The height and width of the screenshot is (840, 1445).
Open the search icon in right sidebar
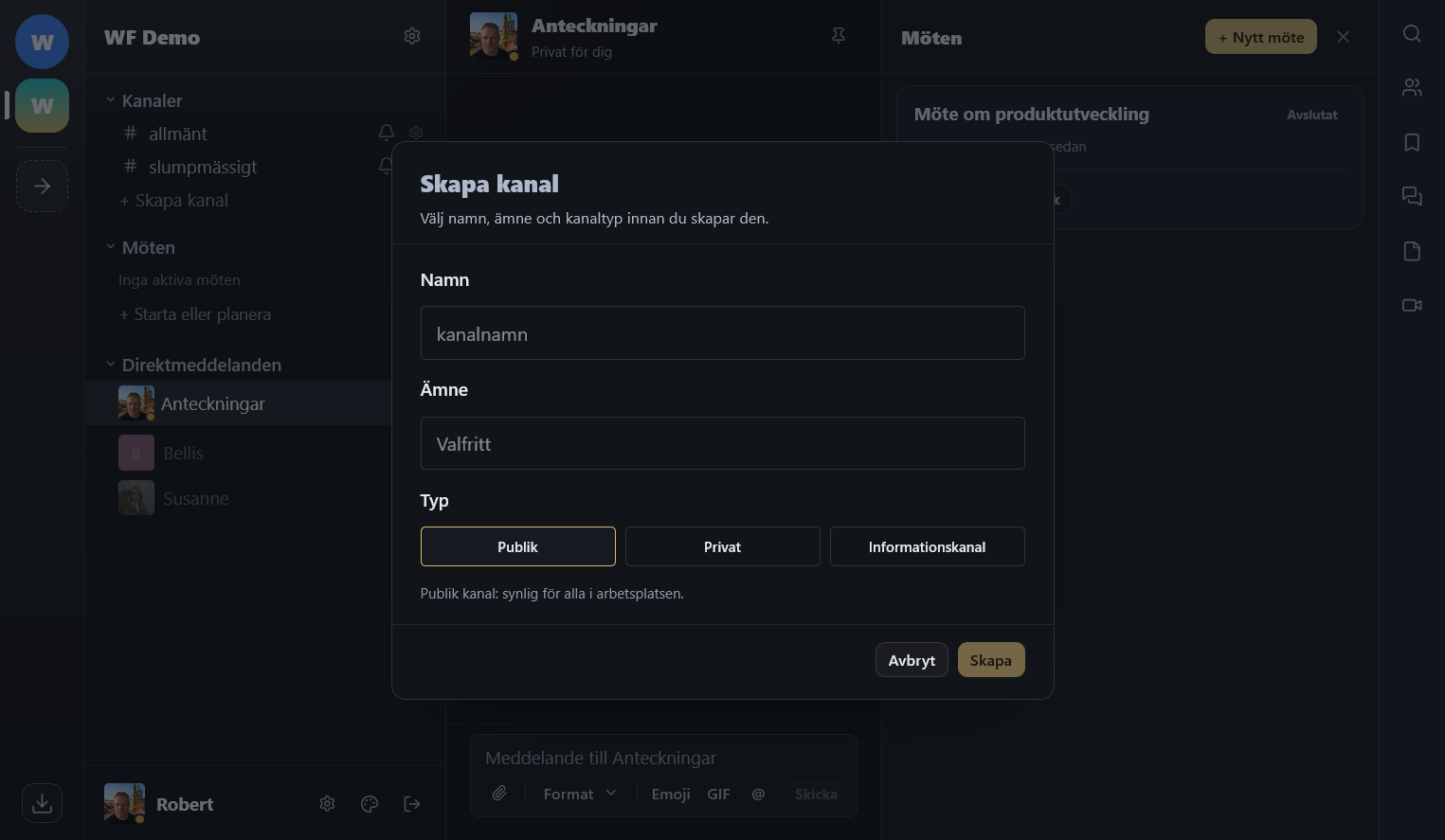pos(1412,34)
